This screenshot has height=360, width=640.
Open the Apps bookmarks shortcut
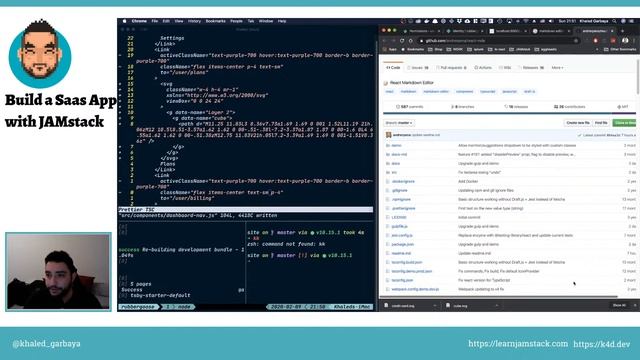click(391, 49)
